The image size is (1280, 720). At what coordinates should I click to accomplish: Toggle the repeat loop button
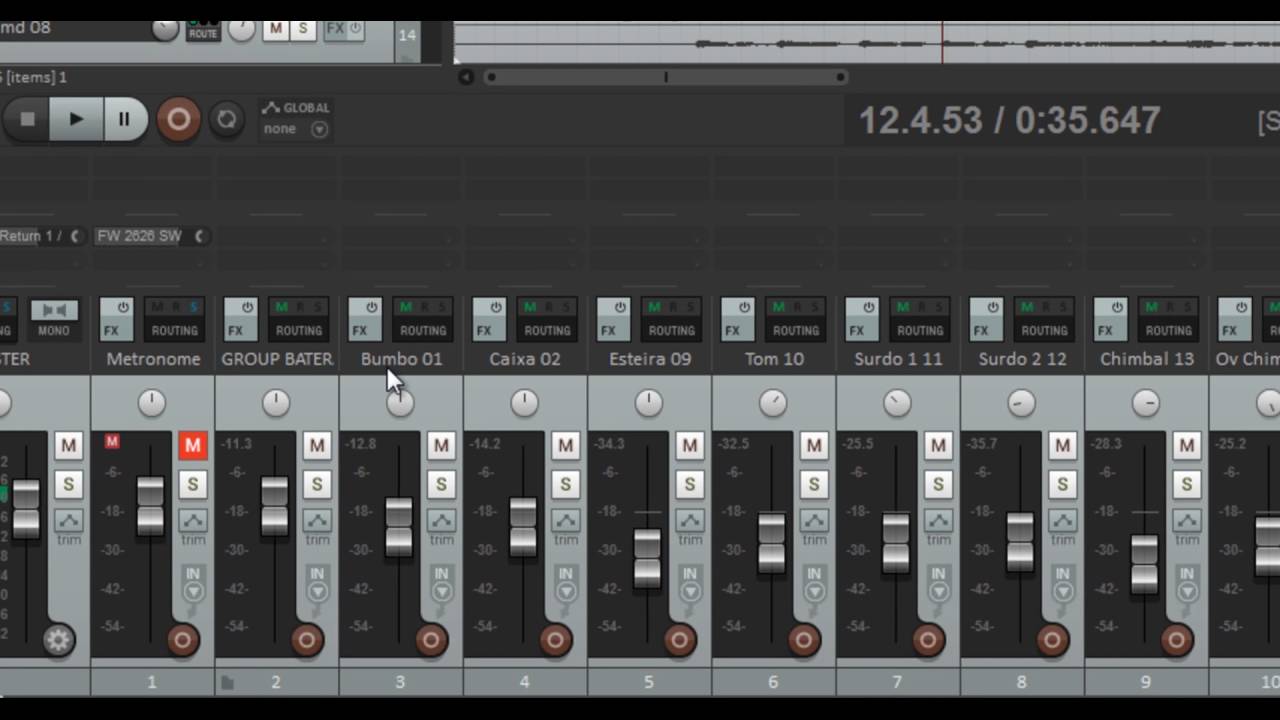[227, 120]
